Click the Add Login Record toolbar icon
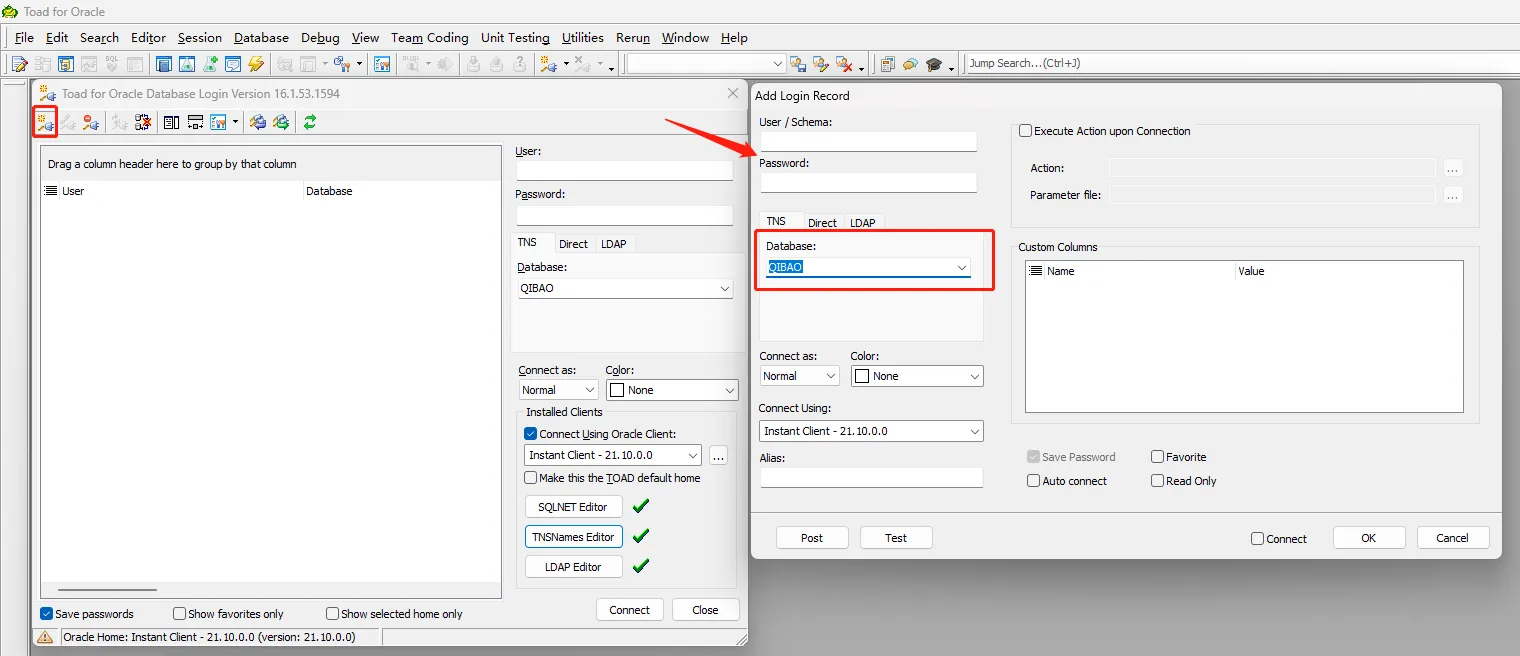The width and height of the screenshot is (1520, 656). [x=45, y=121]
